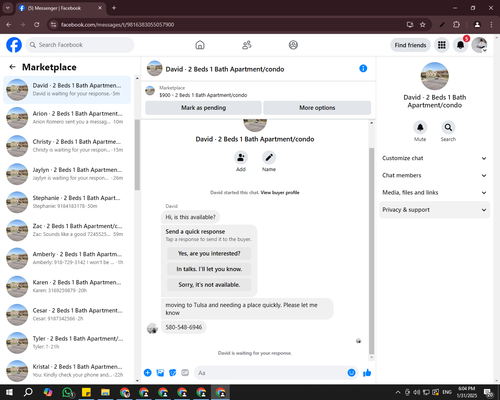Open the notifications bell with badge
The height and width of the screenshot is (400, 500).
point(461,45)
